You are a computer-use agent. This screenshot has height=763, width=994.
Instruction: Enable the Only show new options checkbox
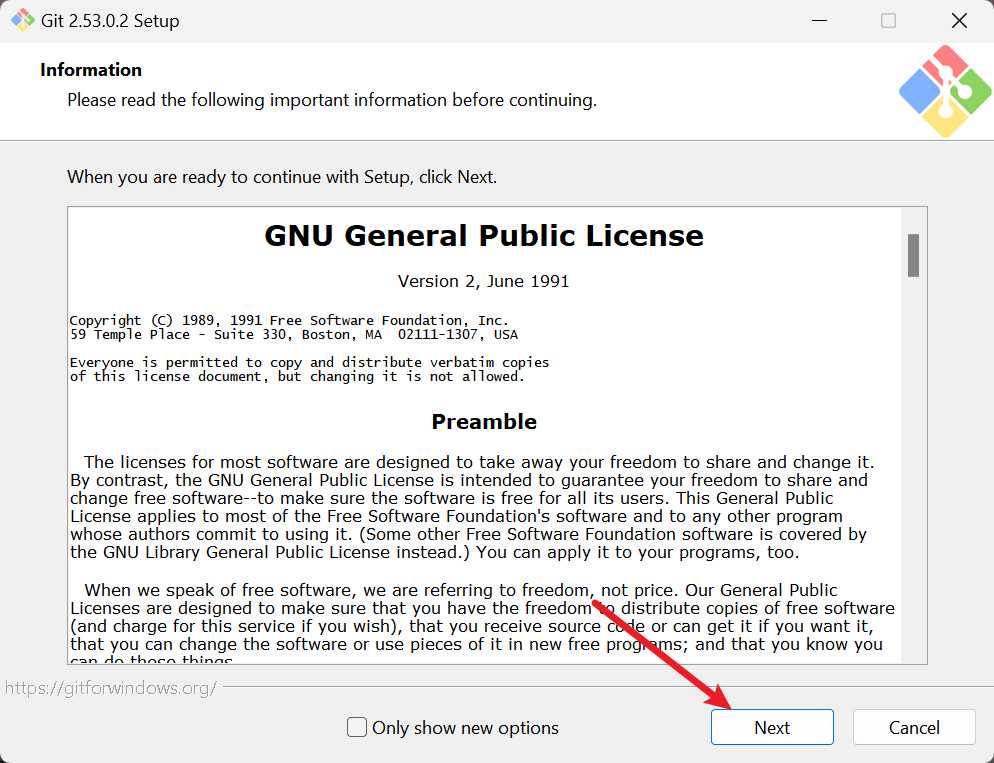coord(357,728)
